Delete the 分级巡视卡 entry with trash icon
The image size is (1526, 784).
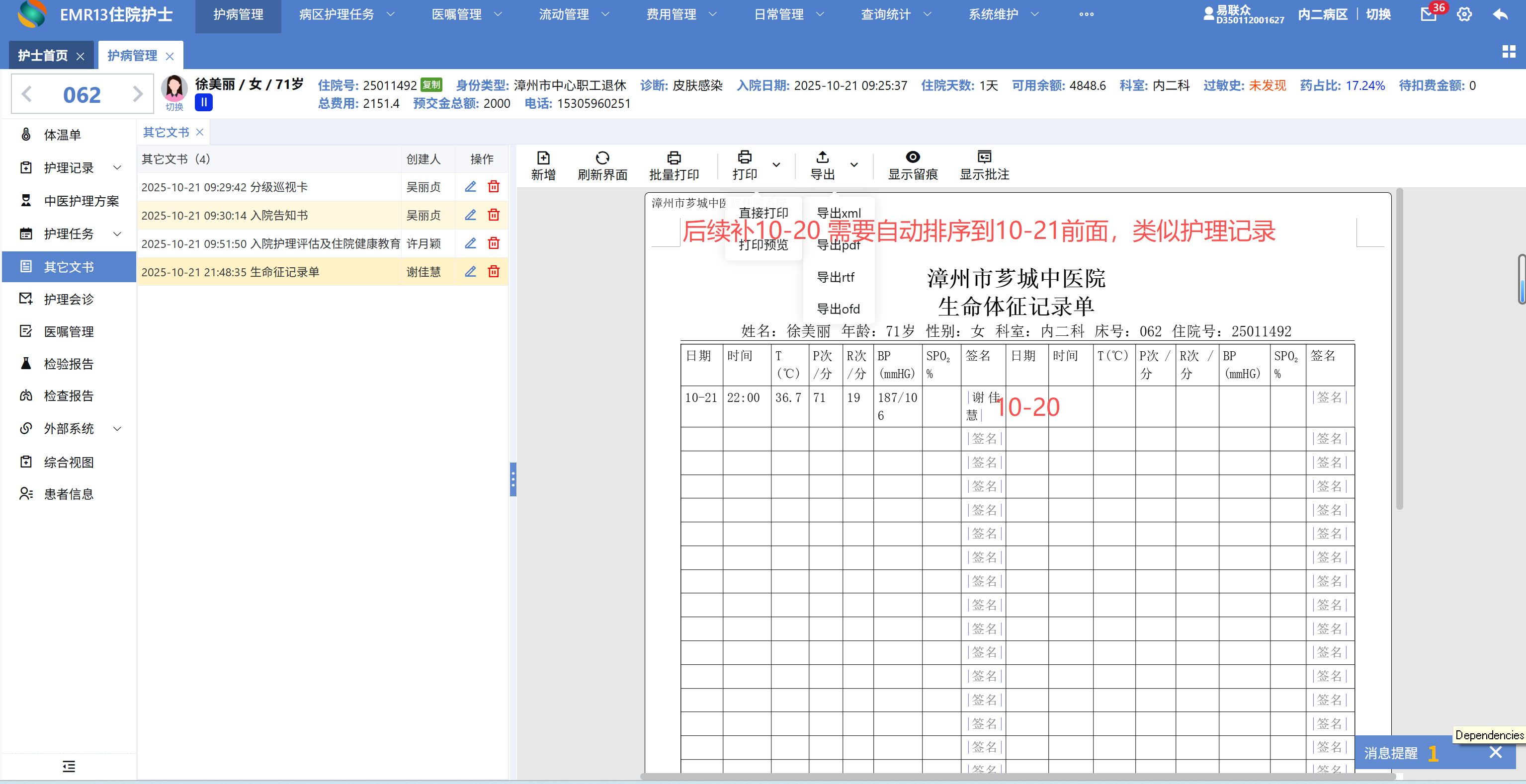[x=494, y=187]
